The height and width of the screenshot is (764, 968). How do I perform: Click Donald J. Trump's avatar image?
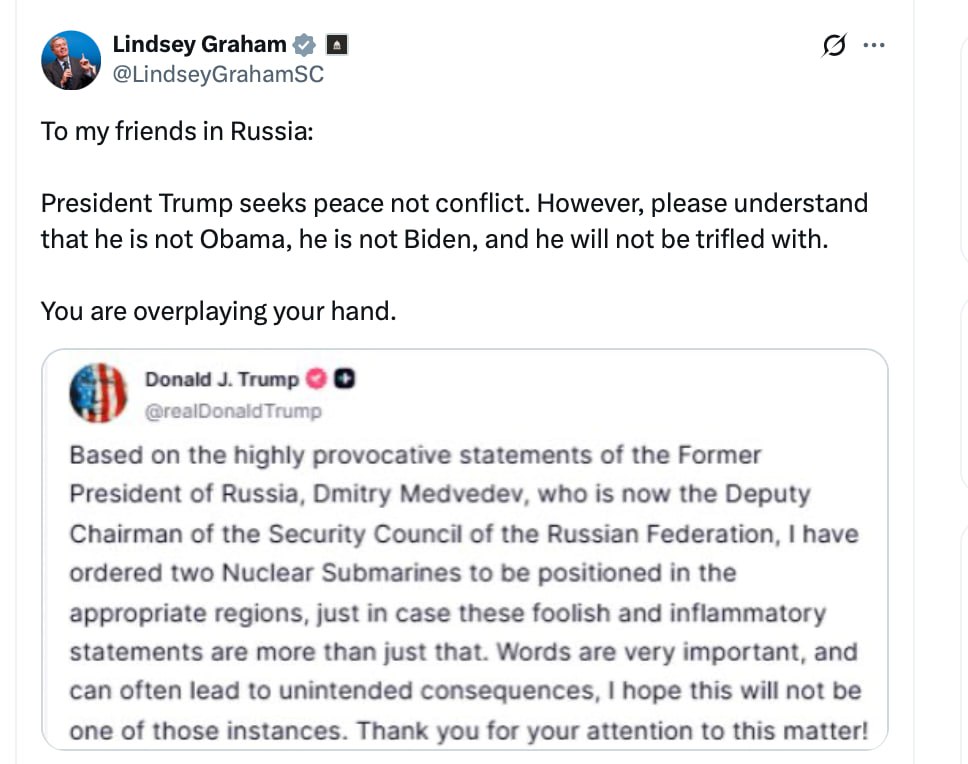point(97,393)
